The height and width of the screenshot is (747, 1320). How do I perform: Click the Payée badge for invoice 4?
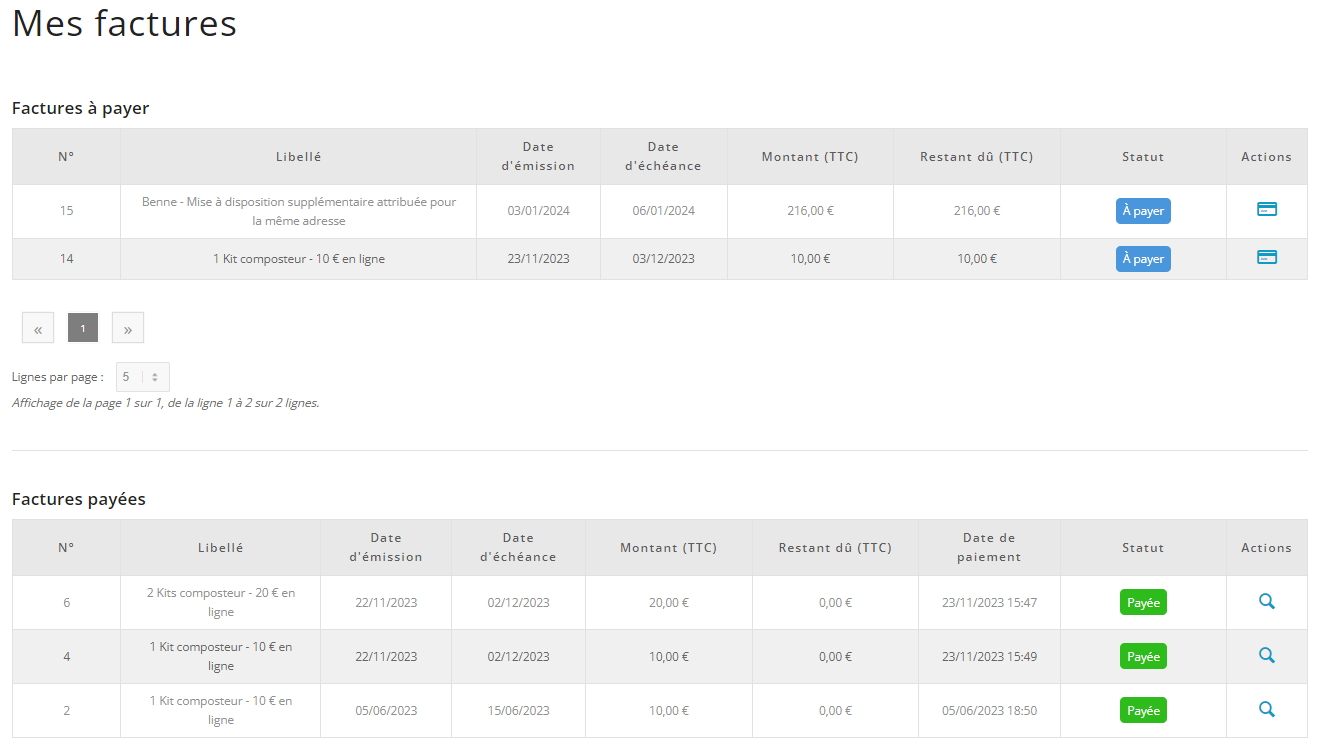click(1142, 657)
